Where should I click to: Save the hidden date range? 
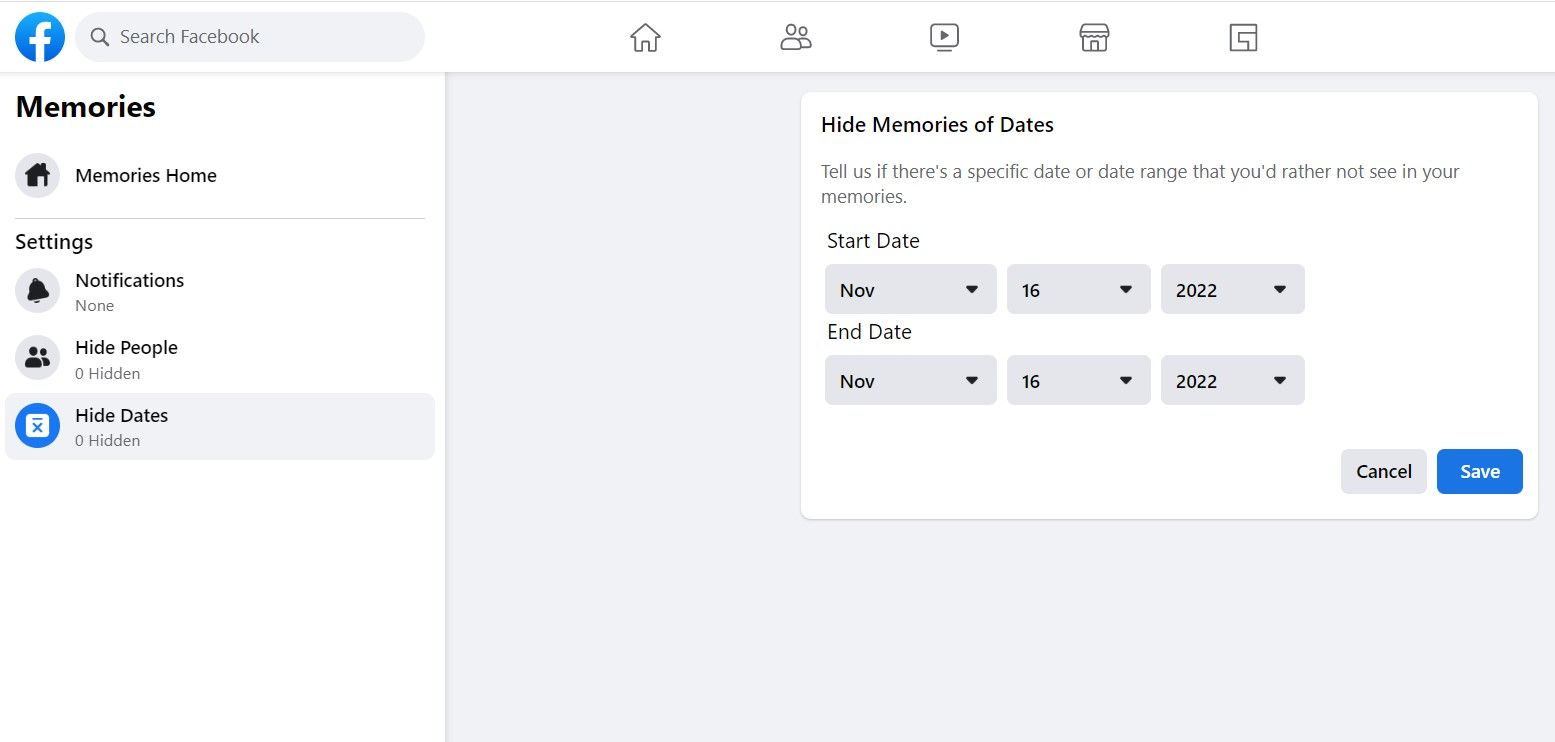(x=1479, y=472)
